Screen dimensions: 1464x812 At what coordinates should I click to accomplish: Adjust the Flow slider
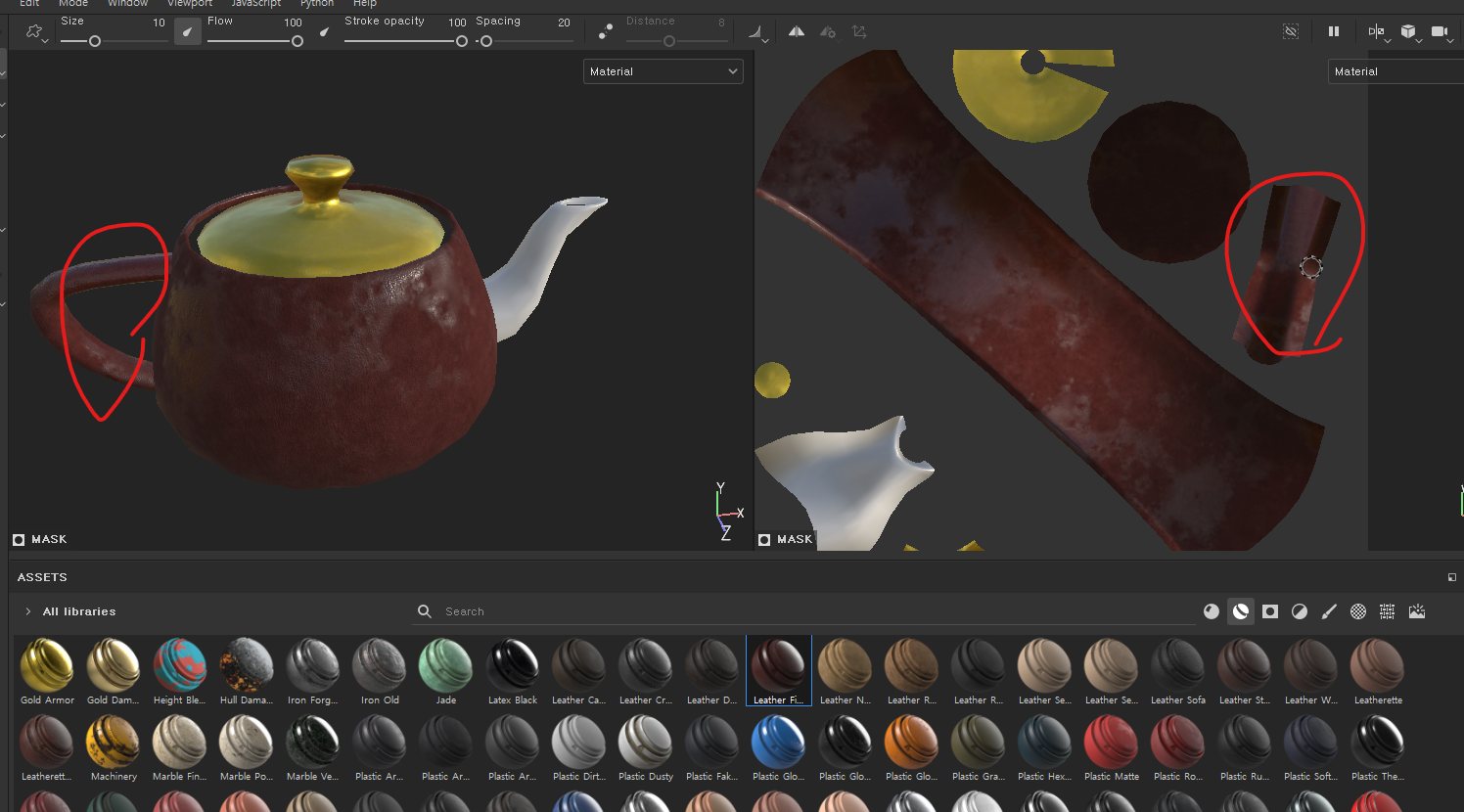click(254, 41)
